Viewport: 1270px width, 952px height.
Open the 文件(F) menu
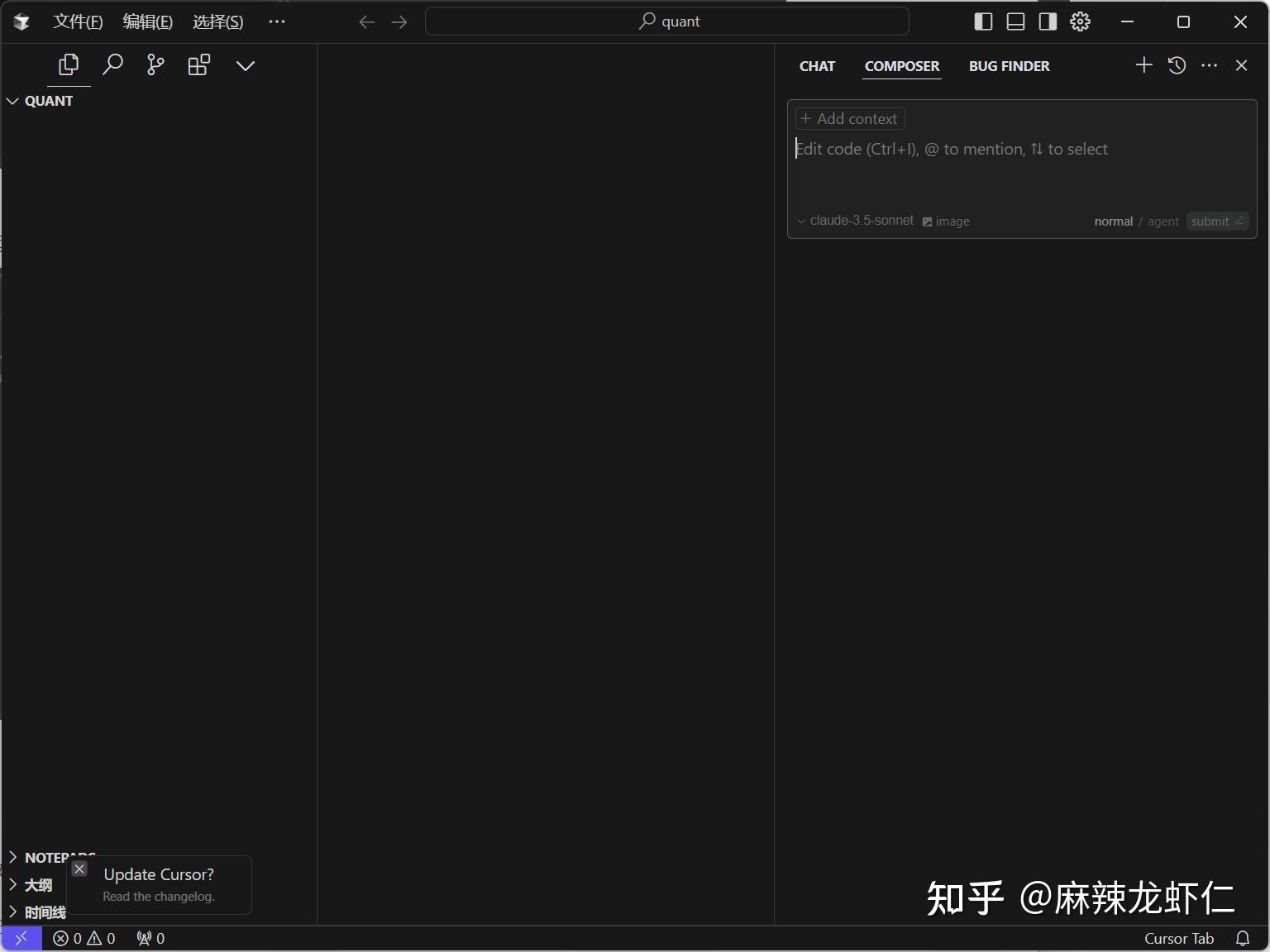pos(78,21)
